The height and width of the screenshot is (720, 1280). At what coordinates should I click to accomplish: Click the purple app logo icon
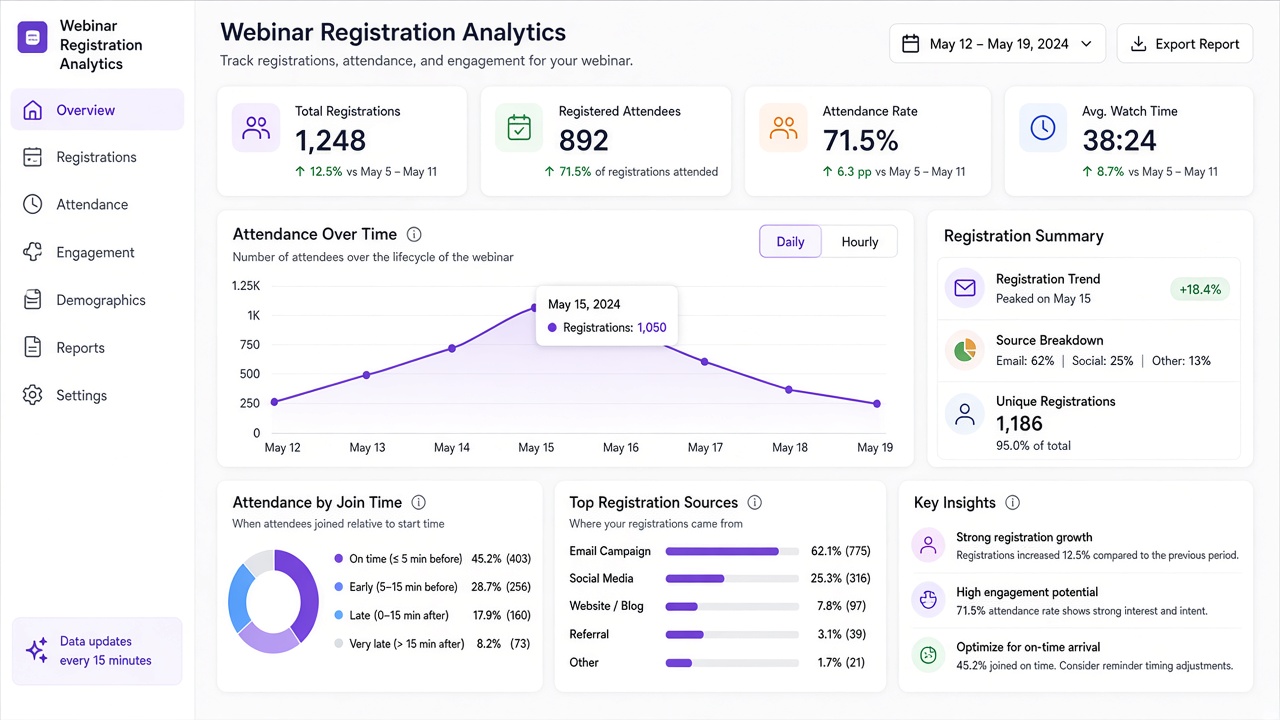coord(32,37)
